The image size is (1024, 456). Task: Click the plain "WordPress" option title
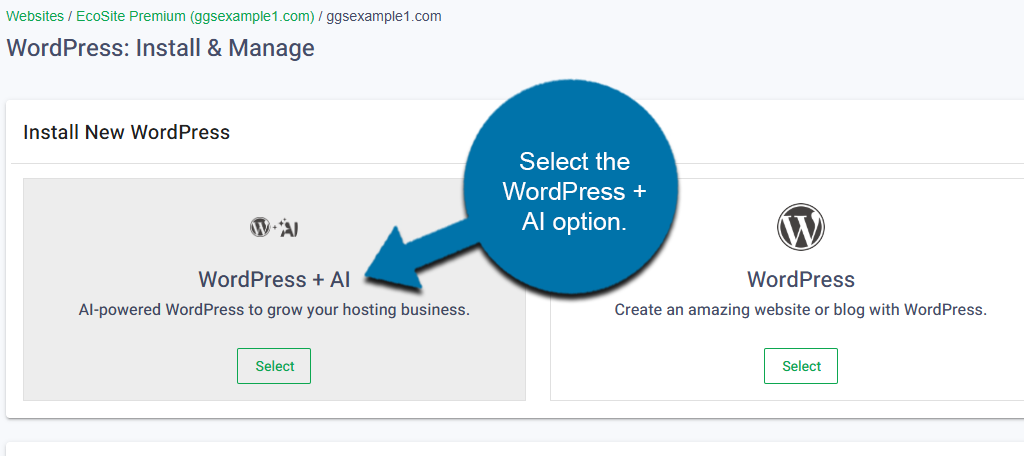(800, 279)
